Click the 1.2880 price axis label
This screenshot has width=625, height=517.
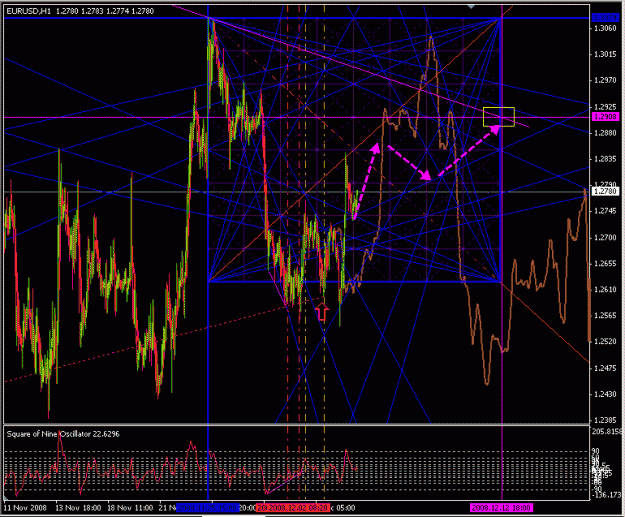coord(605,133)
